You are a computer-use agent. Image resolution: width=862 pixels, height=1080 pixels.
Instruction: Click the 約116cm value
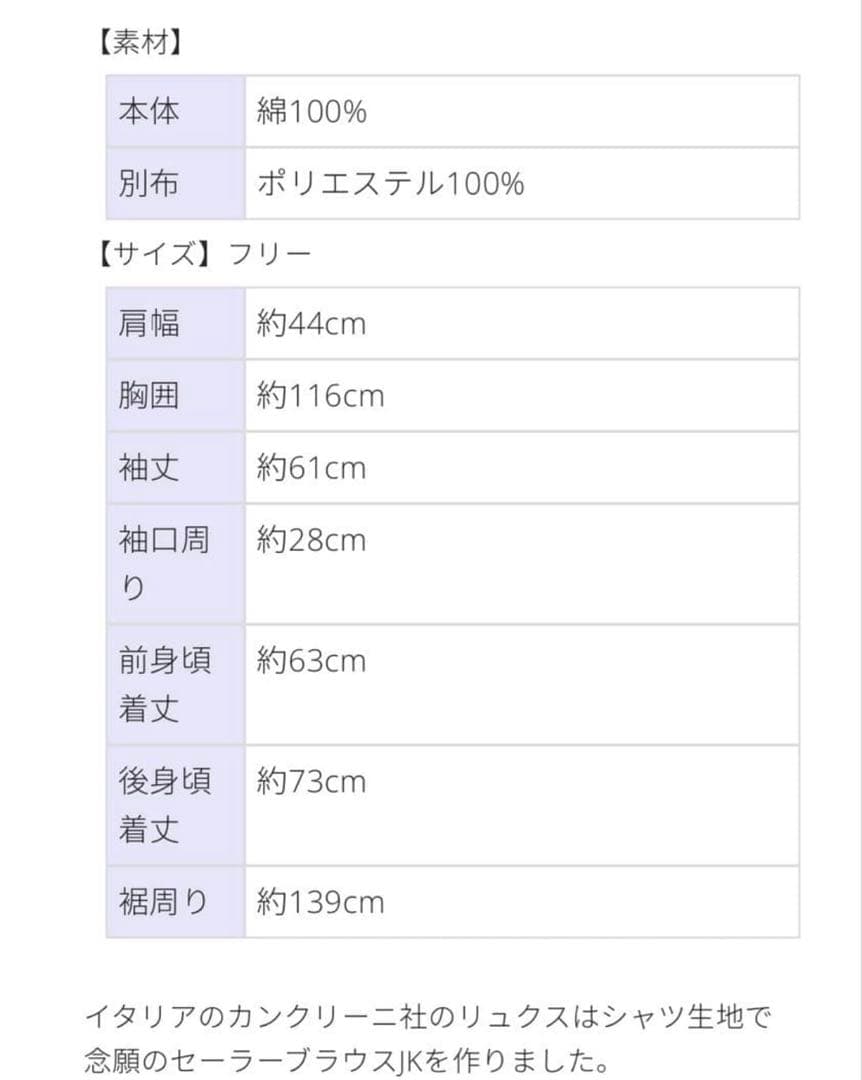[320, 396]
